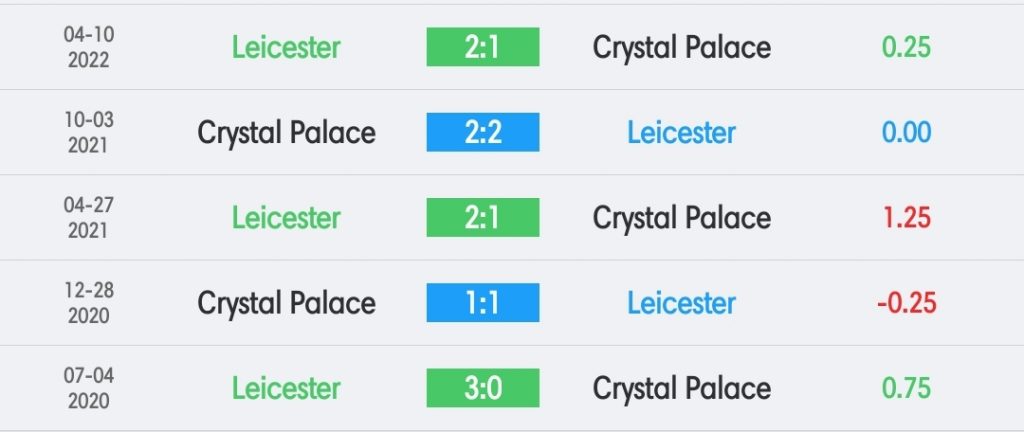Click the 0.75 handicap value
This screenshot has width=1024, height=432.
906,388
